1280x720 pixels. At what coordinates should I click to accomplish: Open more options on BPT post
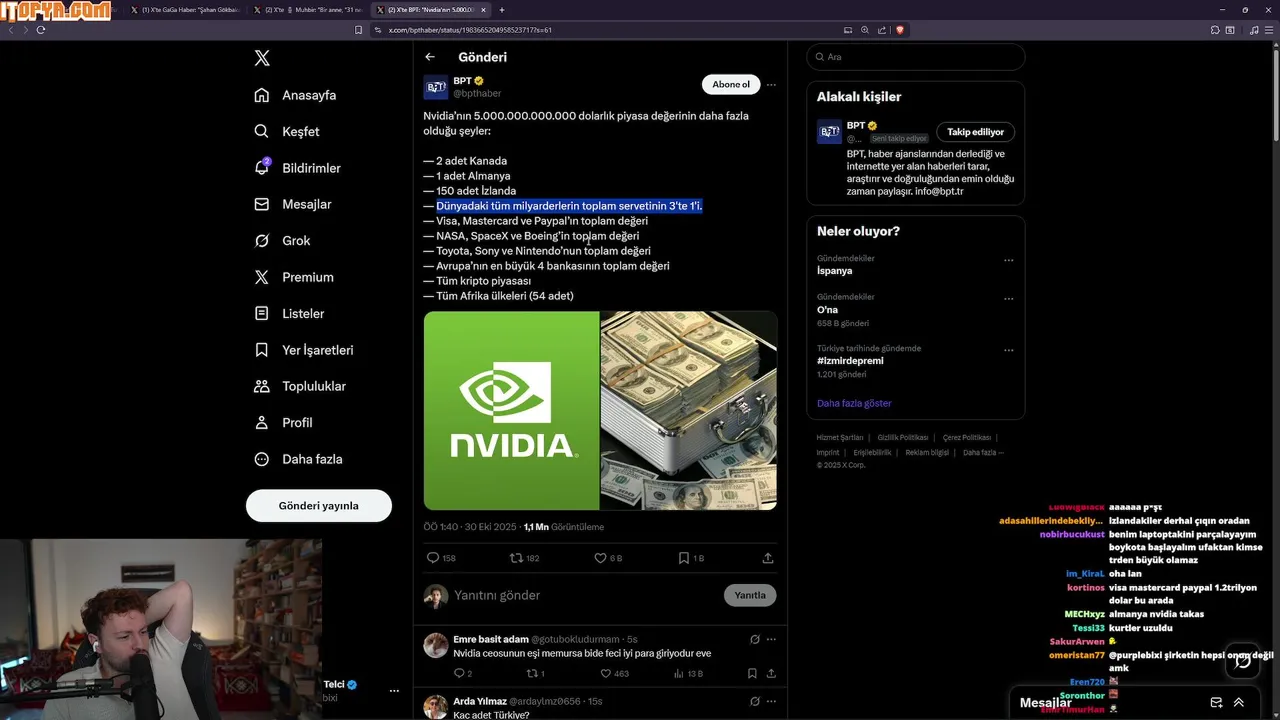coord(771,85)
